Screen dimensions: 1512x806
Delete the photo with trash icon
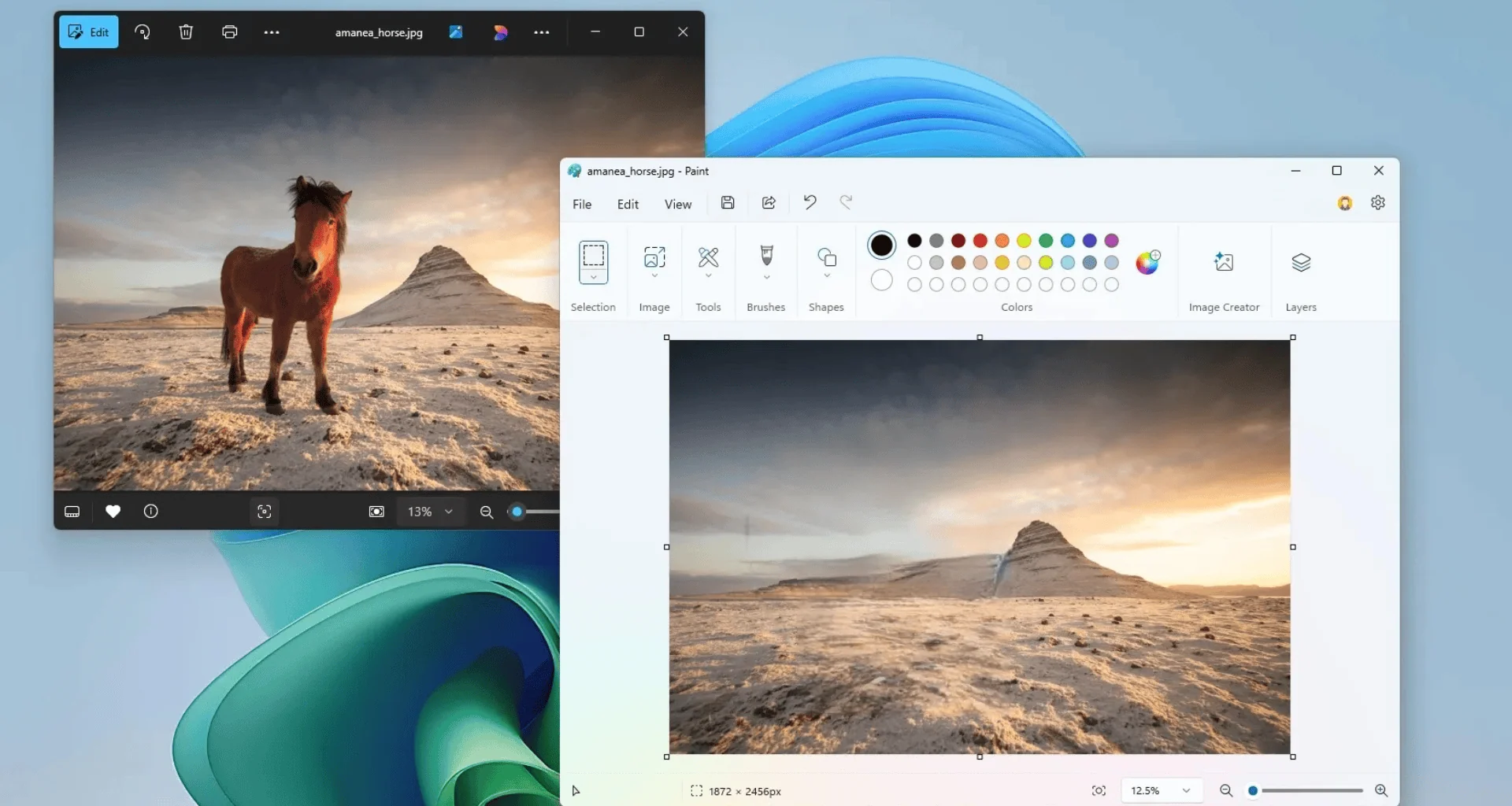(186, 32)
